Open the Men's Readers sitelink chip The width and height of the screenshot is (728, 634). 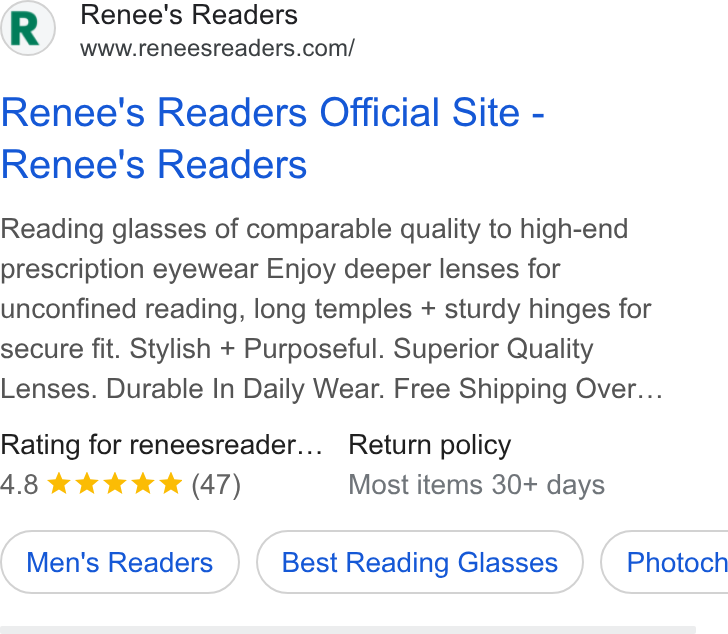(x=120, y=562)
